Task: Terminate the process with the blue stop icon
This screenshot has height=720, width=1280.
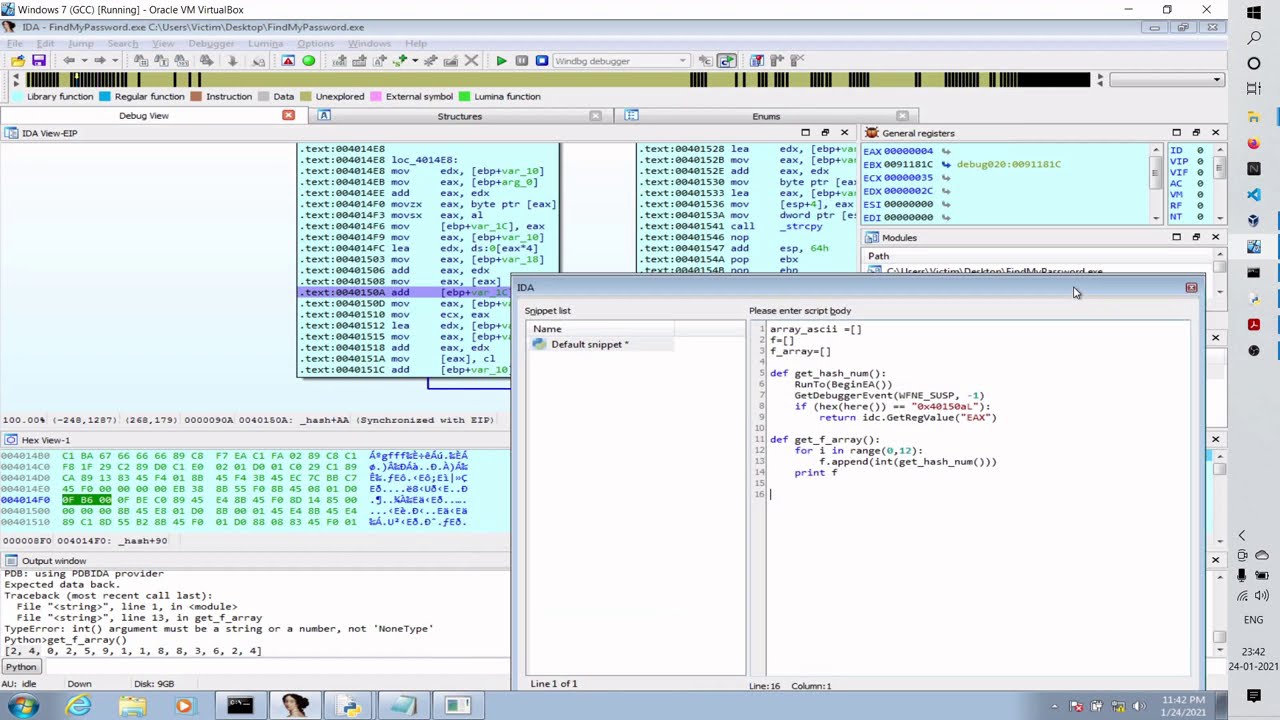Action: click(x=541, y=61)
